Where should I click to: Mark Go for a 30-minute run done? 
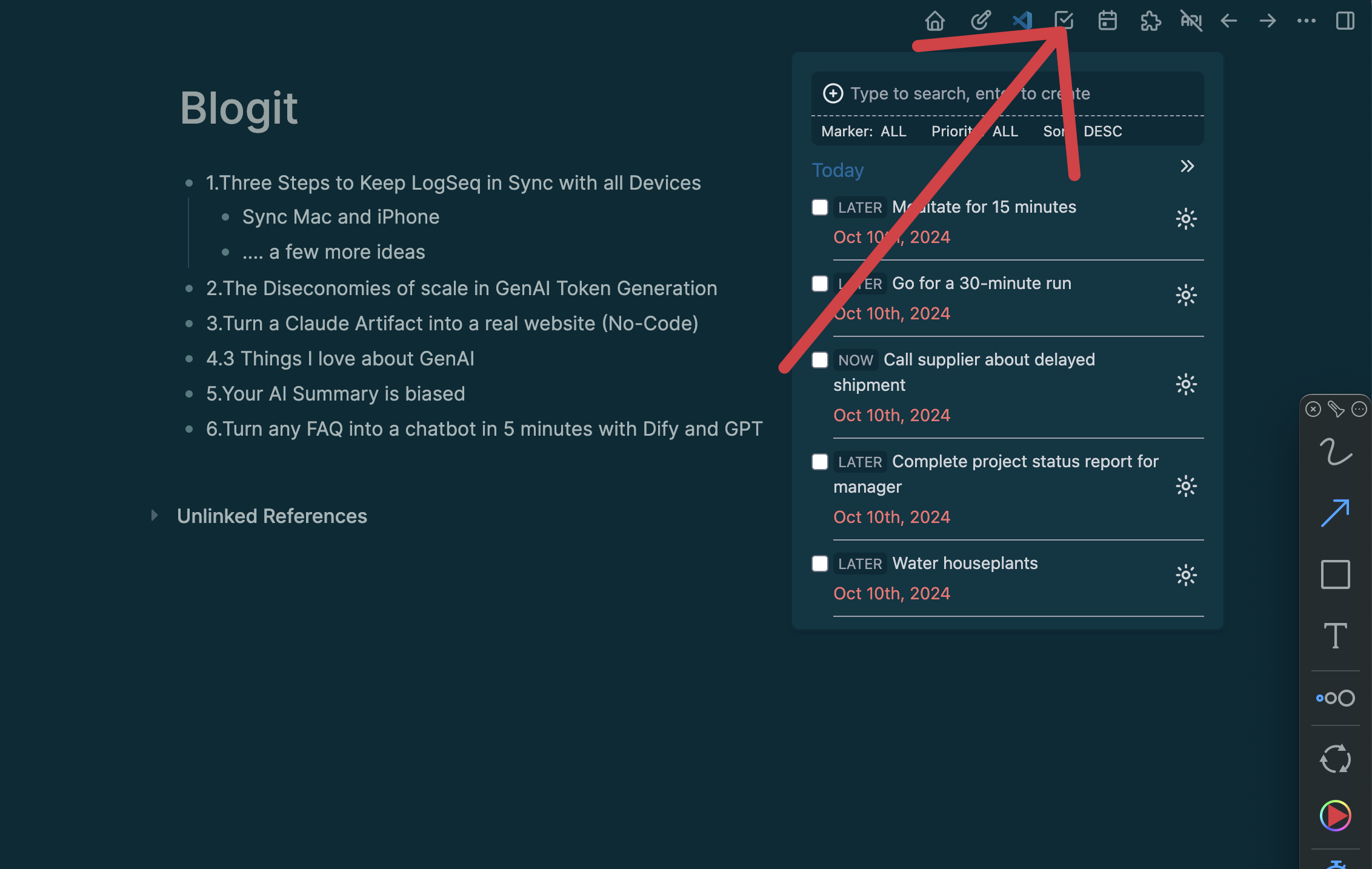(x=820, y=284)
